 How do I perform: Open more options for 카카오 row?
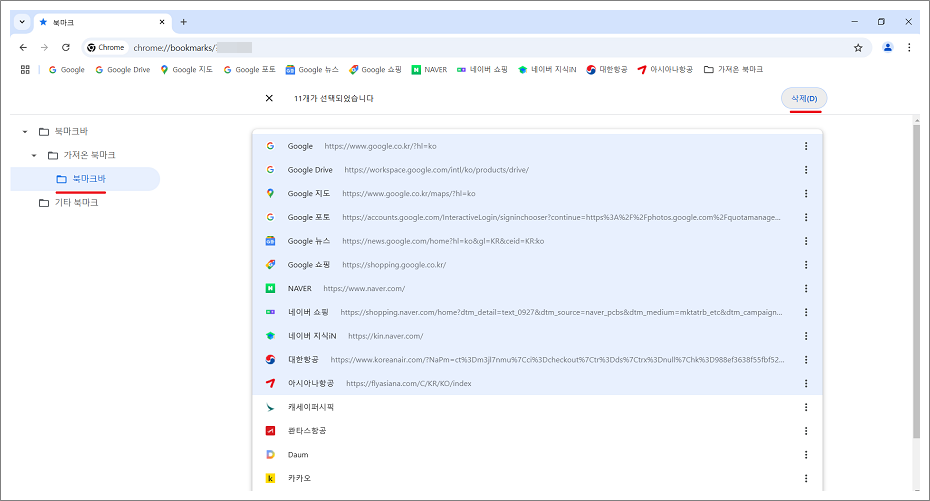(805, 478)
